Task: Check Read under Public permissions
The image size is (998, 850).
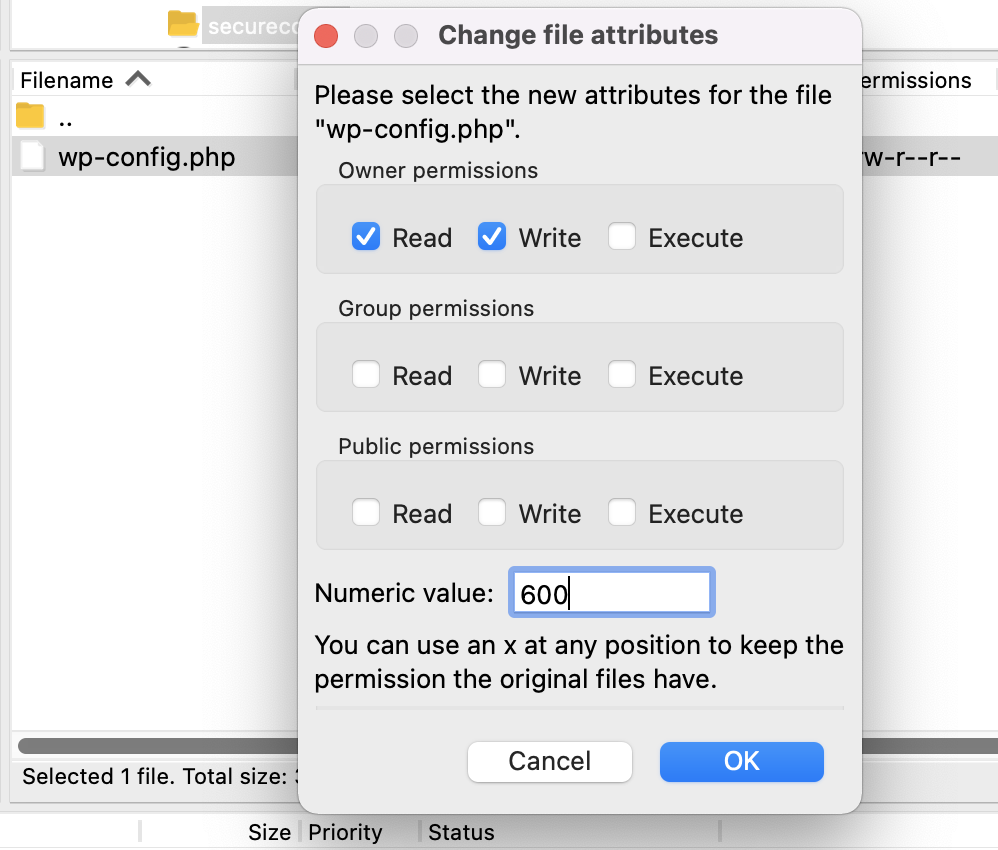Action: click(365, 513)
